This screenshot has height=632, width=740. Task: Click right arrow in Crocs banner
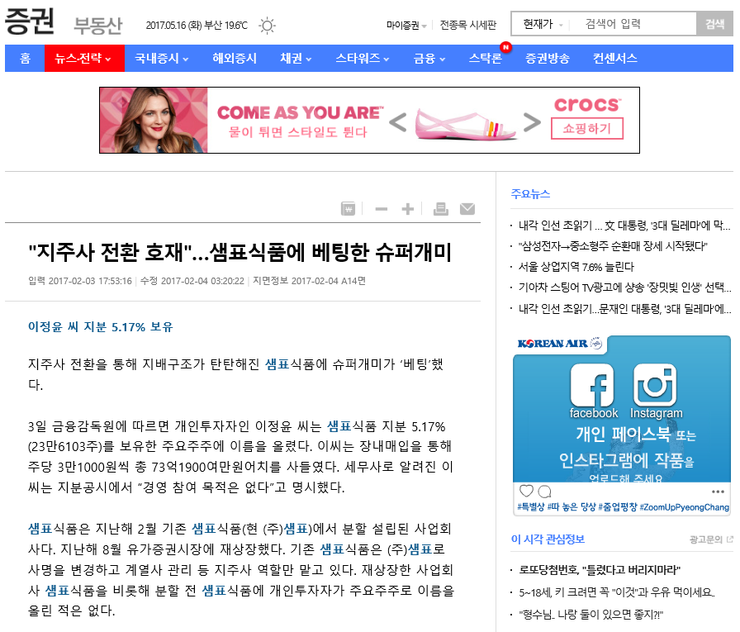(x=532, y=122)
